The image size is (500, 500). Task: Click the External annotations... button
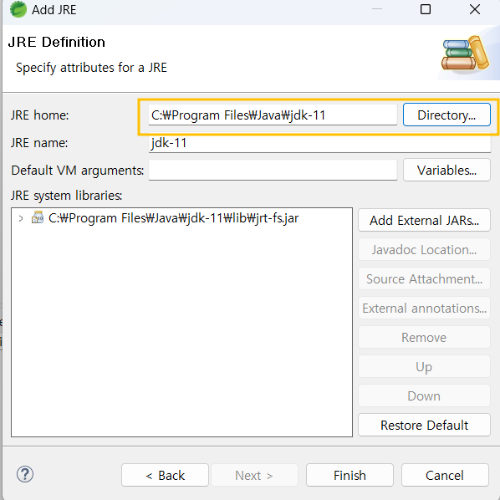coord(424,308)
